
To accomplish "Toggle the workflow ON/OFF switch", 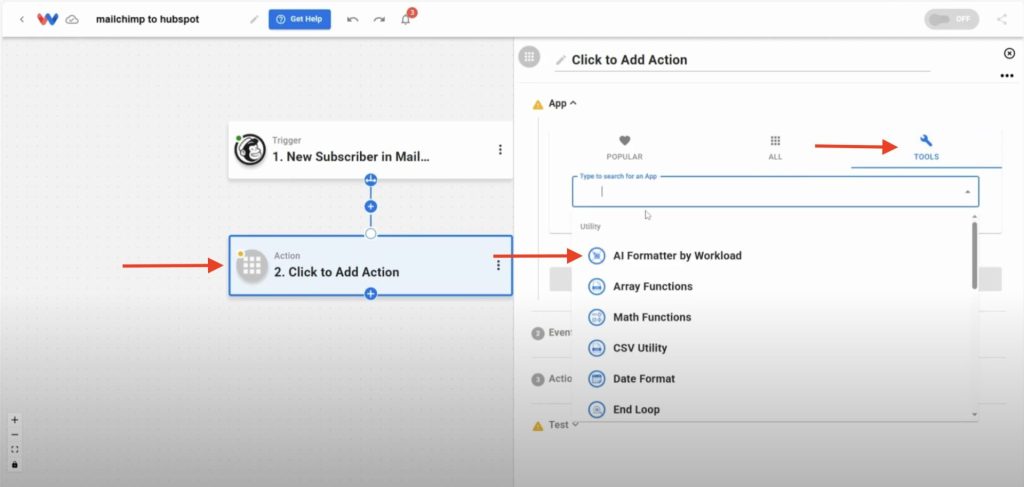I will click(x=952, y=19).
